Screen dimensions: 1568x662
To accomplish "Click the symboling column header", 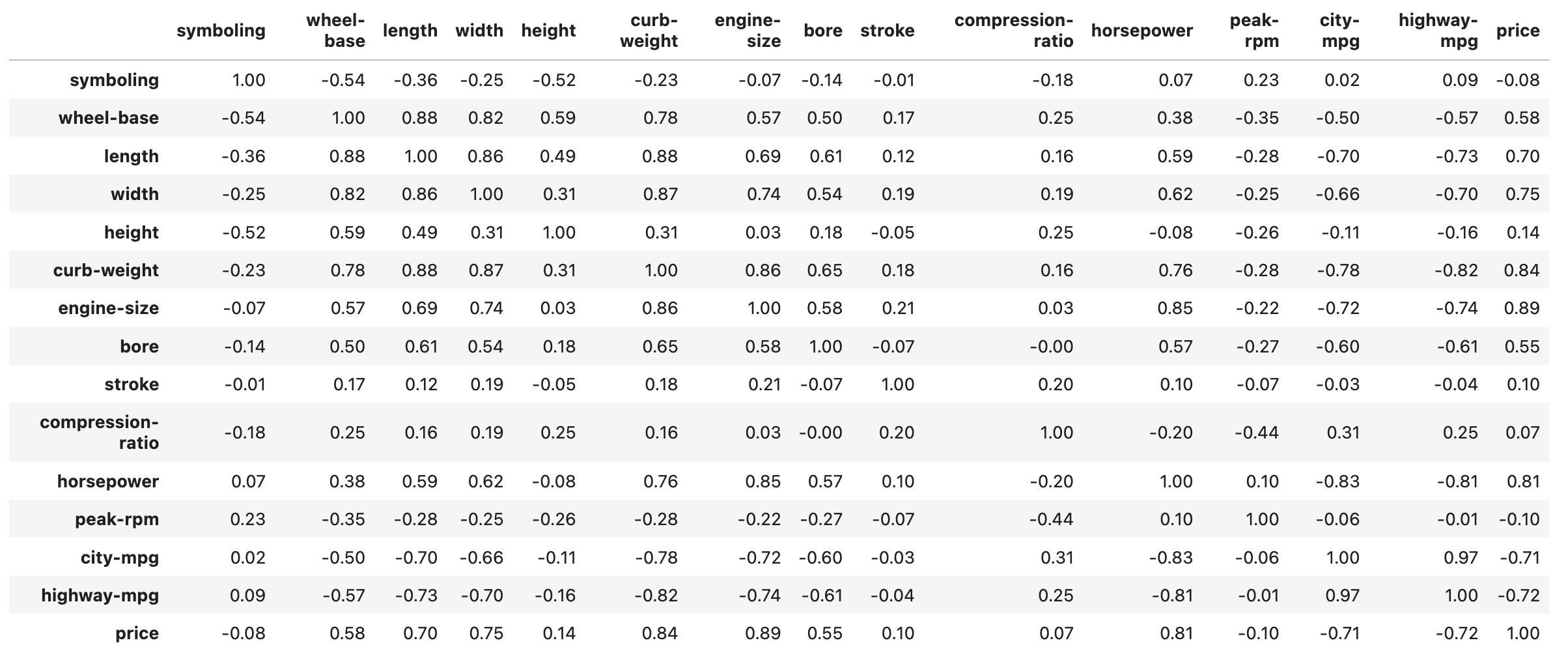I will [x=221, y=31].
